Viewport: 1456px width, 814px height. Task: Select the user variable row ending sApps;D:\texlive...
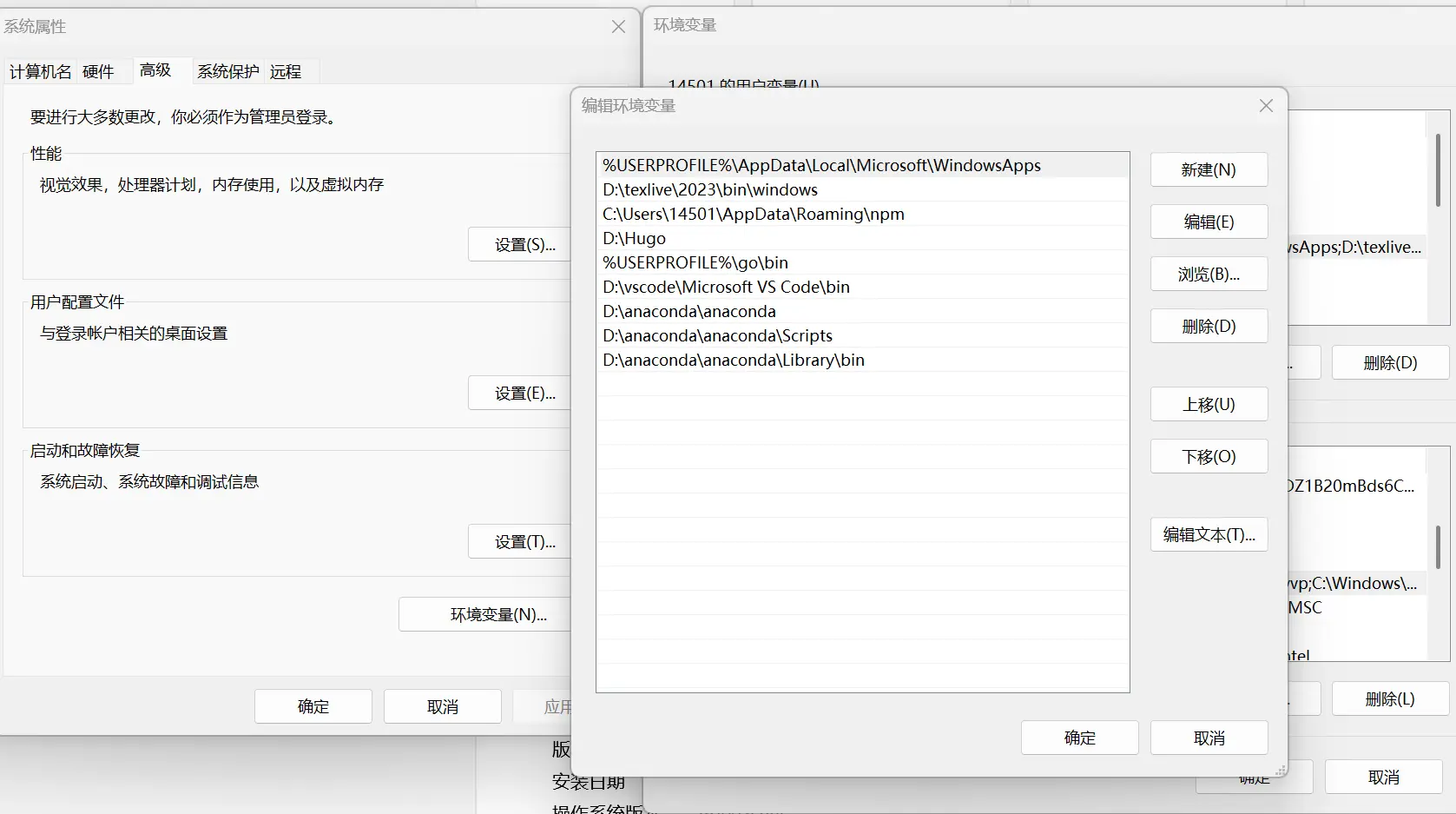pos(1356,248)
